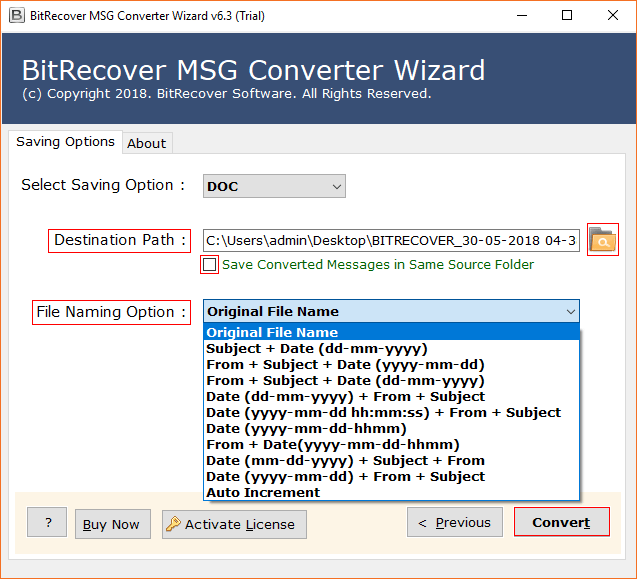This screenshot has width=637, height=579.
Task: Pick From + Subject + Date (dd-mm-yyyy)
Action: click(x=391, y=381)
